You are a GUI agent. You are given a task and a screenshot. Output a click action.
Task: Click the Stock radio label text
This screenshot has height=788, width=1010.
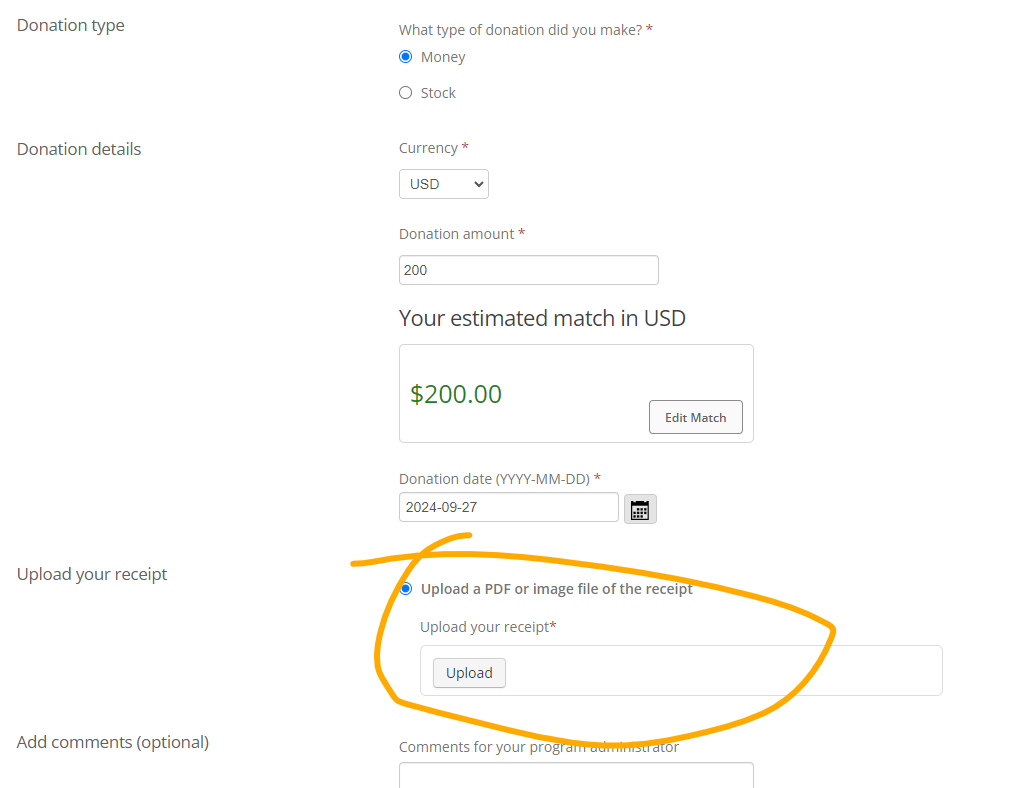pos(438,93)
